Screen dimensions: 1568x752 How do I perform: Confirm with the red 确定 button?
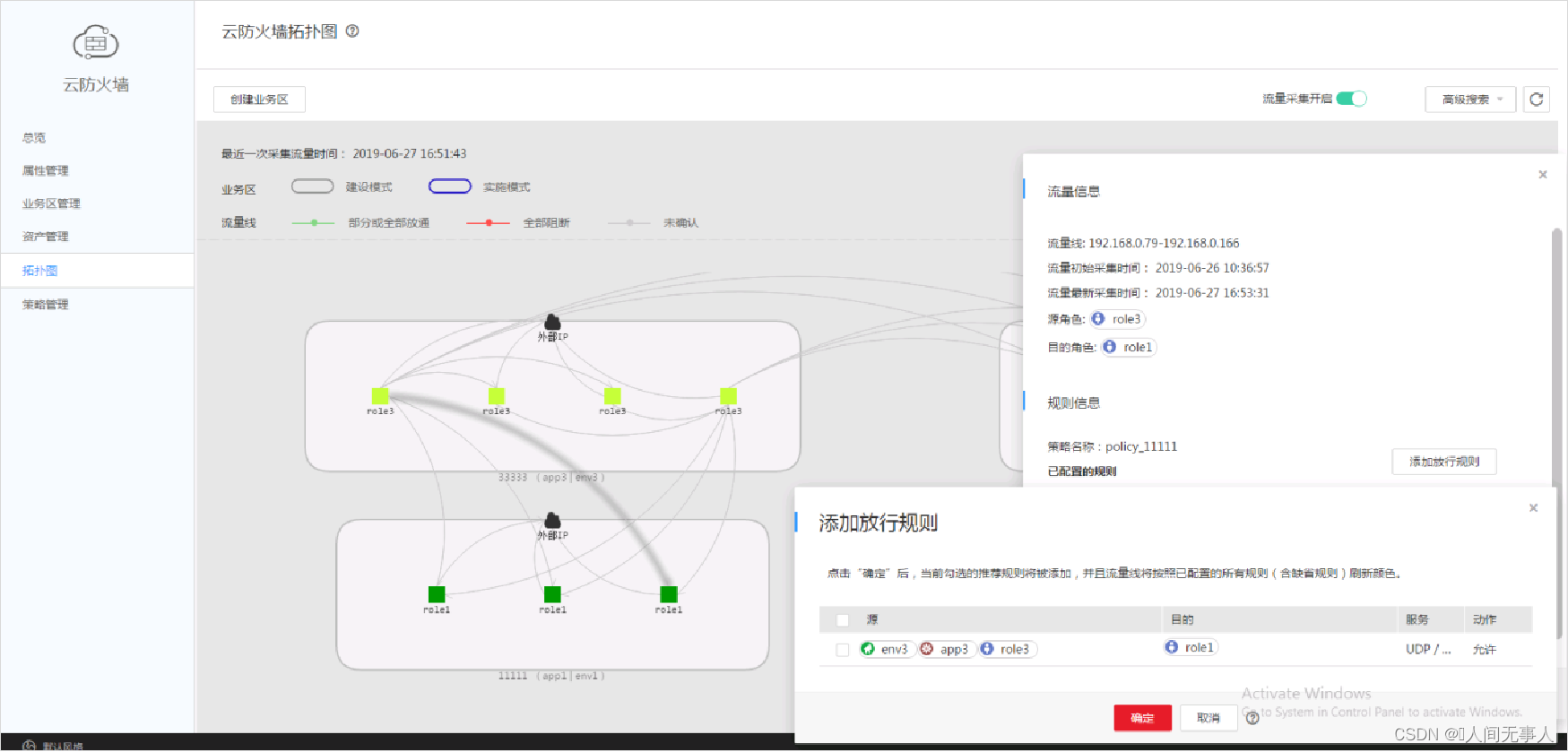[x=1142, y=718]
